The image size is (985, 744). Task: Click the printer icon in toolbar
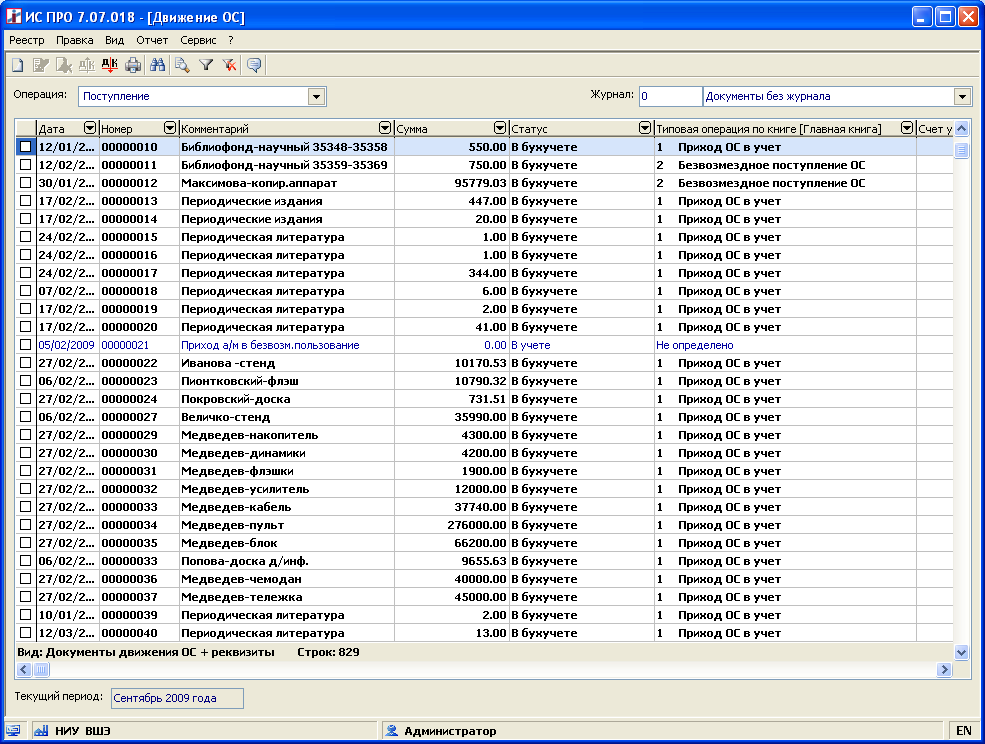click(133, 65)
